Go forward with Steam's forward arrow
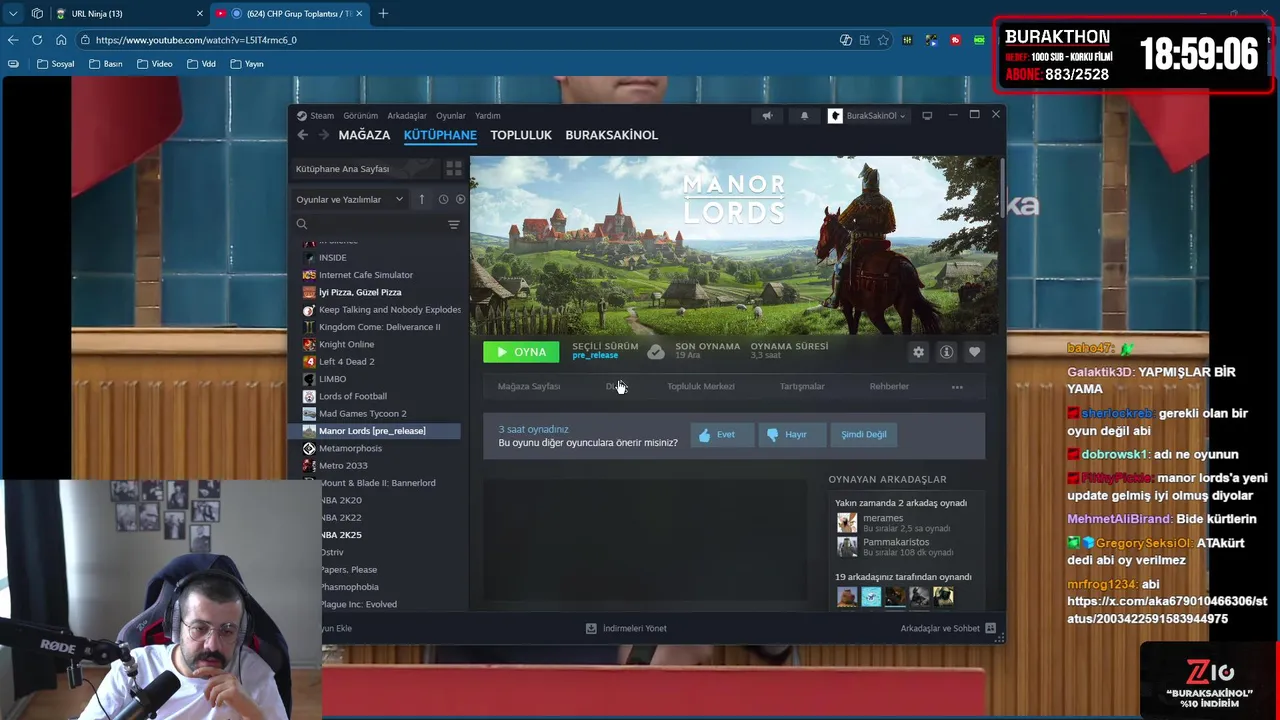Image resolution: width=1280 pixels, height=720 pixels. [323, 135]
